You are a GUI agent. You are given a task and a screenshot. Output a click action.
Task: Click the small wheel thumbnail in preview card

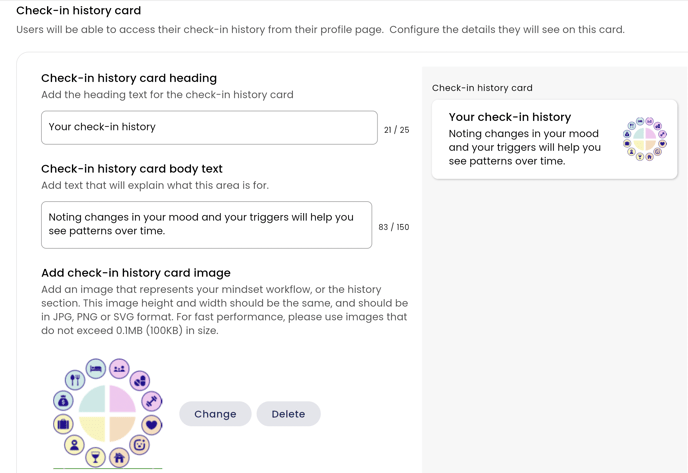coord(645,139)
